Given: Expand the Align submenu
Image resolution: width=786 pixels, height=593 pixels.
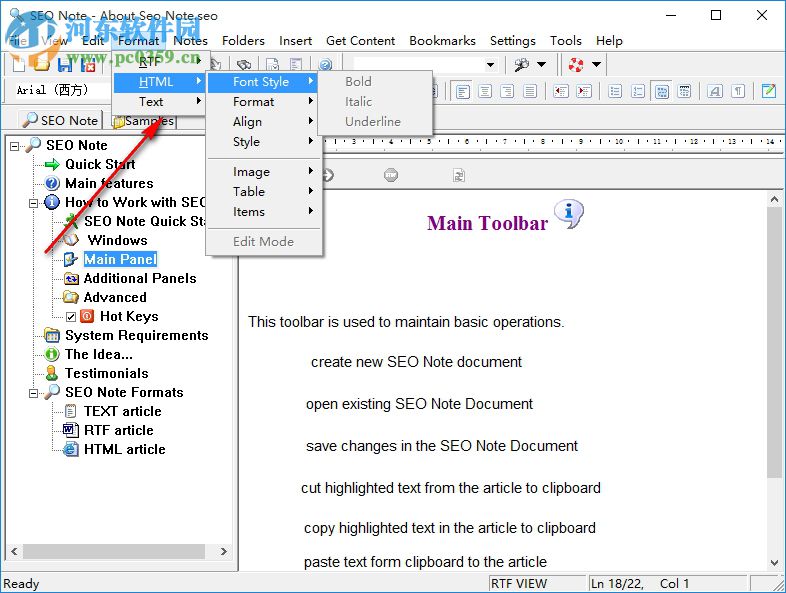Looking at the screenshot, I should [265, 122].
